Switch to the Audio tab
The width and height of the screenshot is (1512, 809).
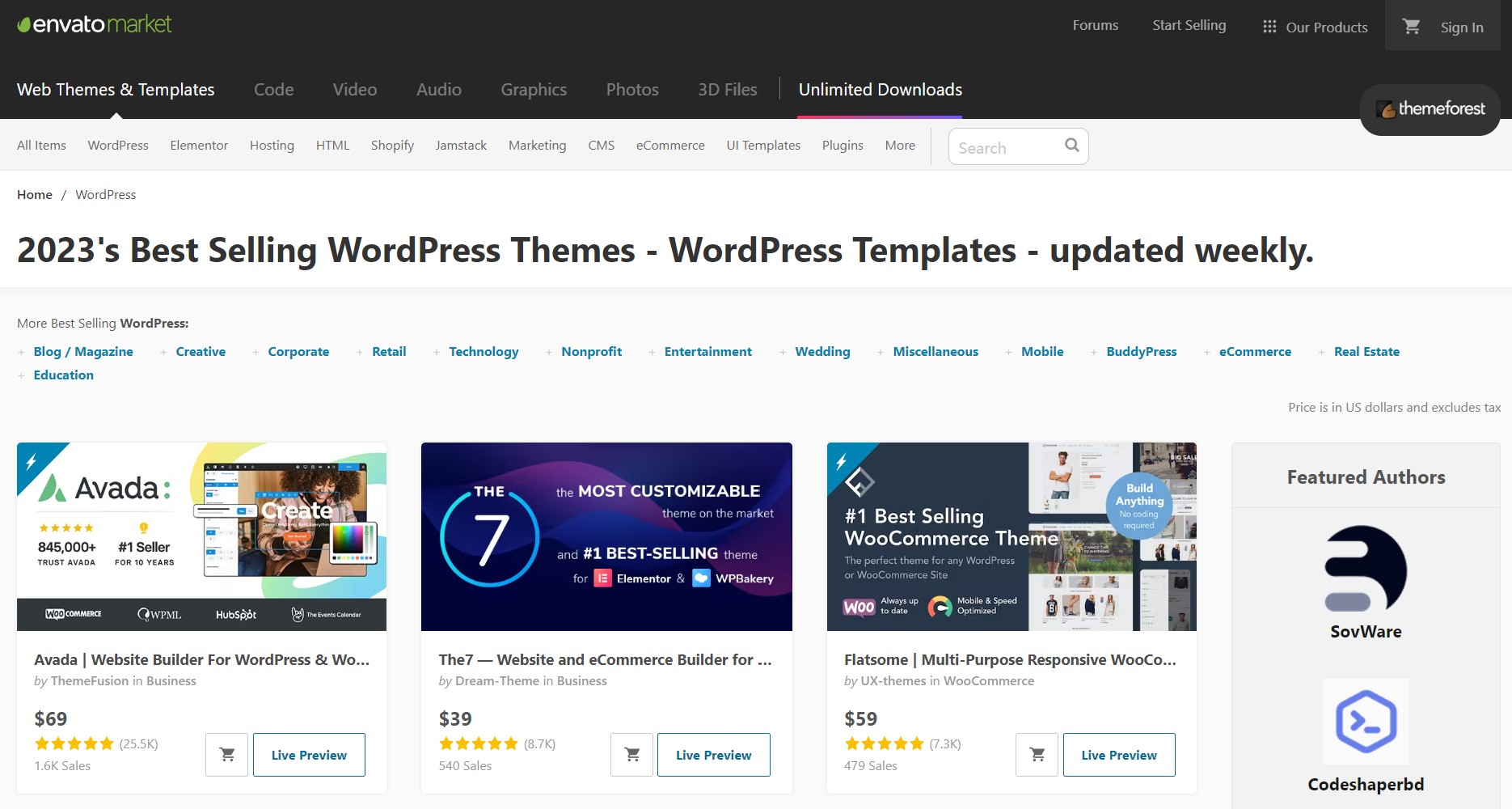pos(439,90)
